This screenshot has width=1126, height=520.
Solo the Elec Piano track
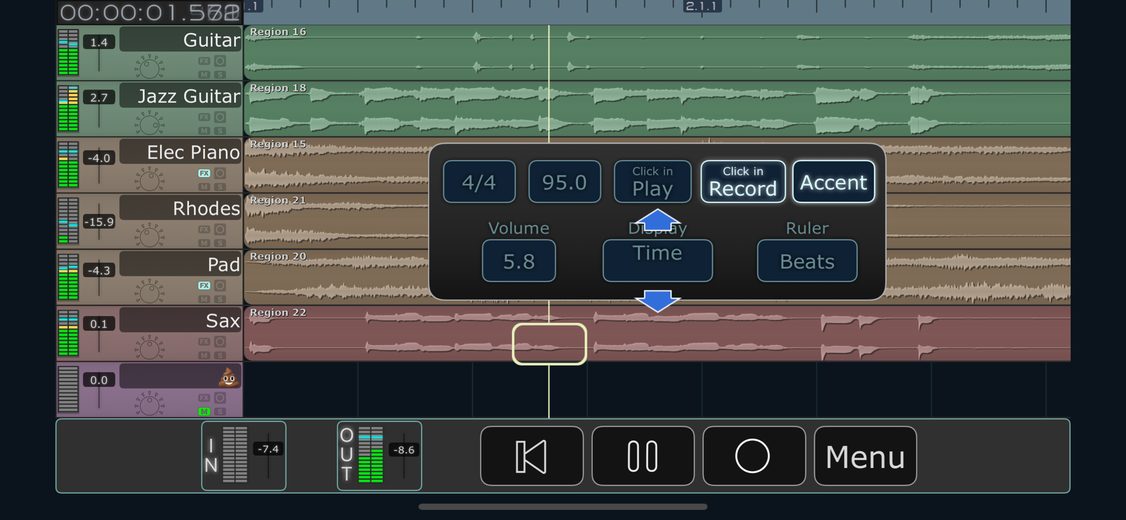(220, 186)
